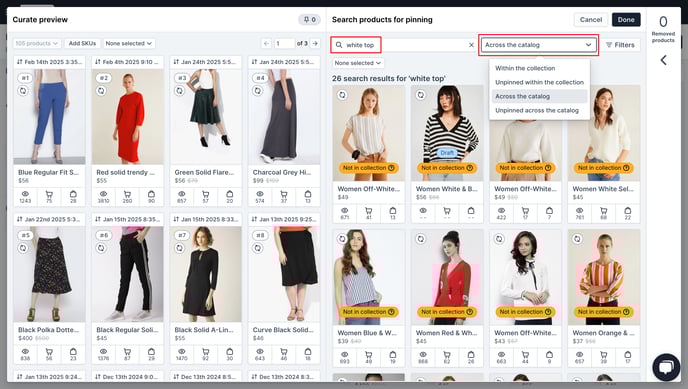Screen dimensions: 688x389
Task: Choose Unpinned within the collection option
Action: (539, 82)
